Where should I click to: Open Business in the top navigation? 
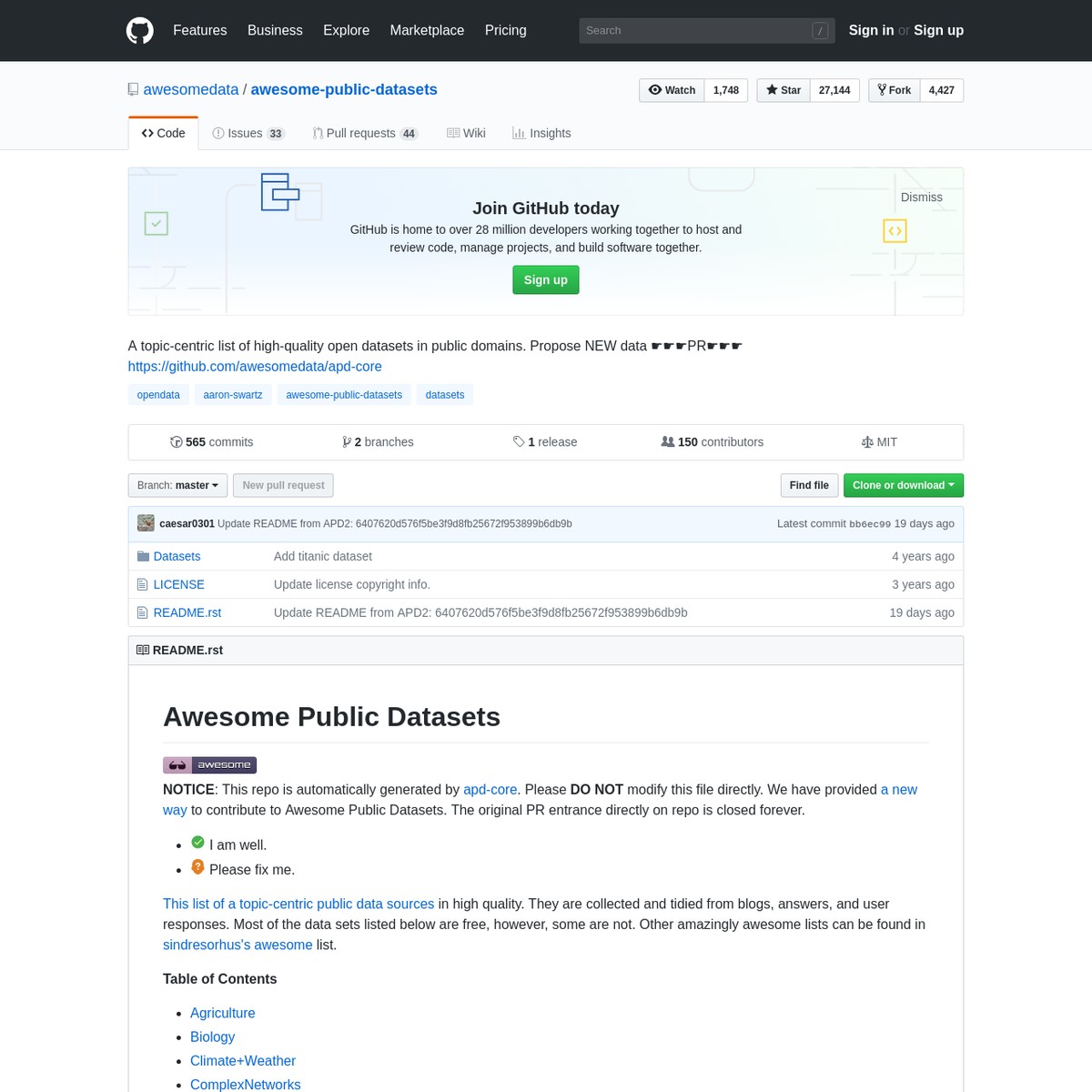point(275,30)
